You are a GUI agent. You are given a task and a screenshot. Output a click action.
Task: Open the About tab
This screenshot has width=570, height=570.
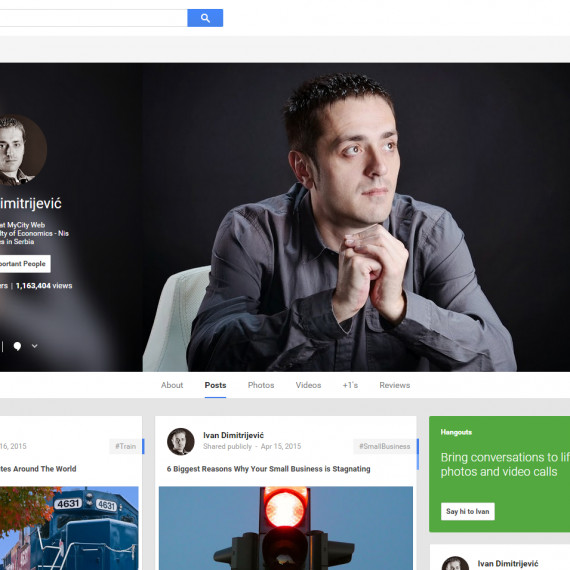click(x=172, y=385)
